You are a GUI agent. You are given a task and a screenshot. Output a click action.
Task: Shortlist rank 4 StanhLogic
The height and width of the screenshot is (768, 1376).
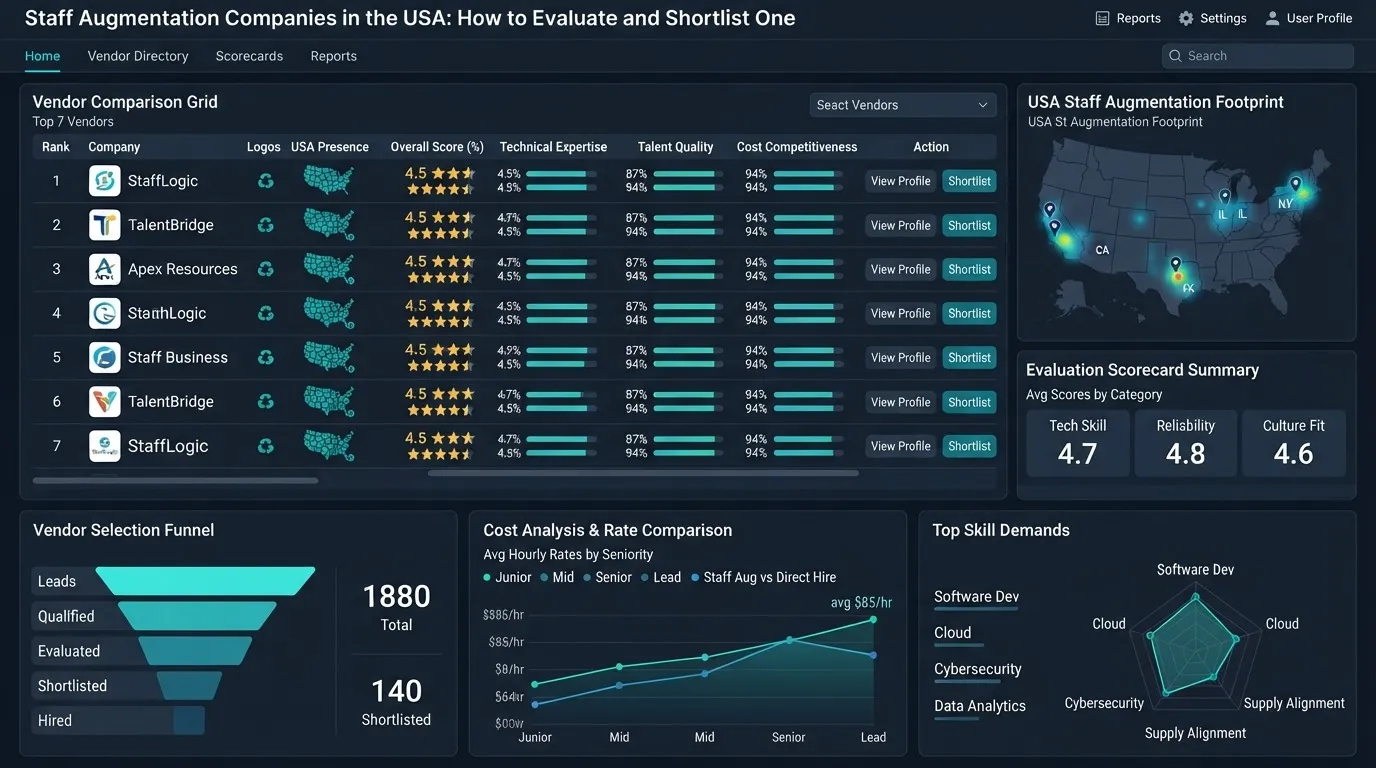pyautogui.click(x=969, y=313)
